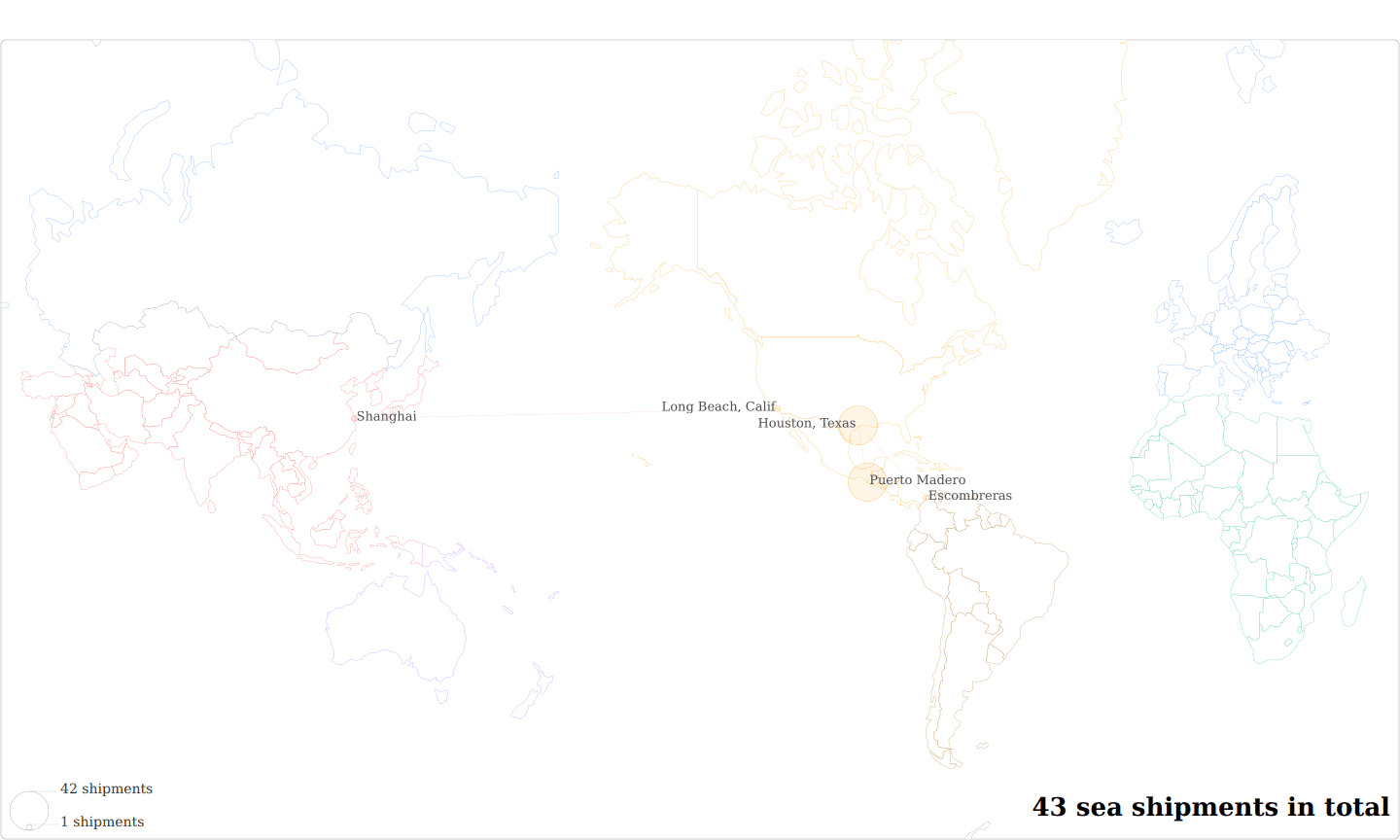
Task: Click the Escombreras port label
Action: (x=969, y=495)
